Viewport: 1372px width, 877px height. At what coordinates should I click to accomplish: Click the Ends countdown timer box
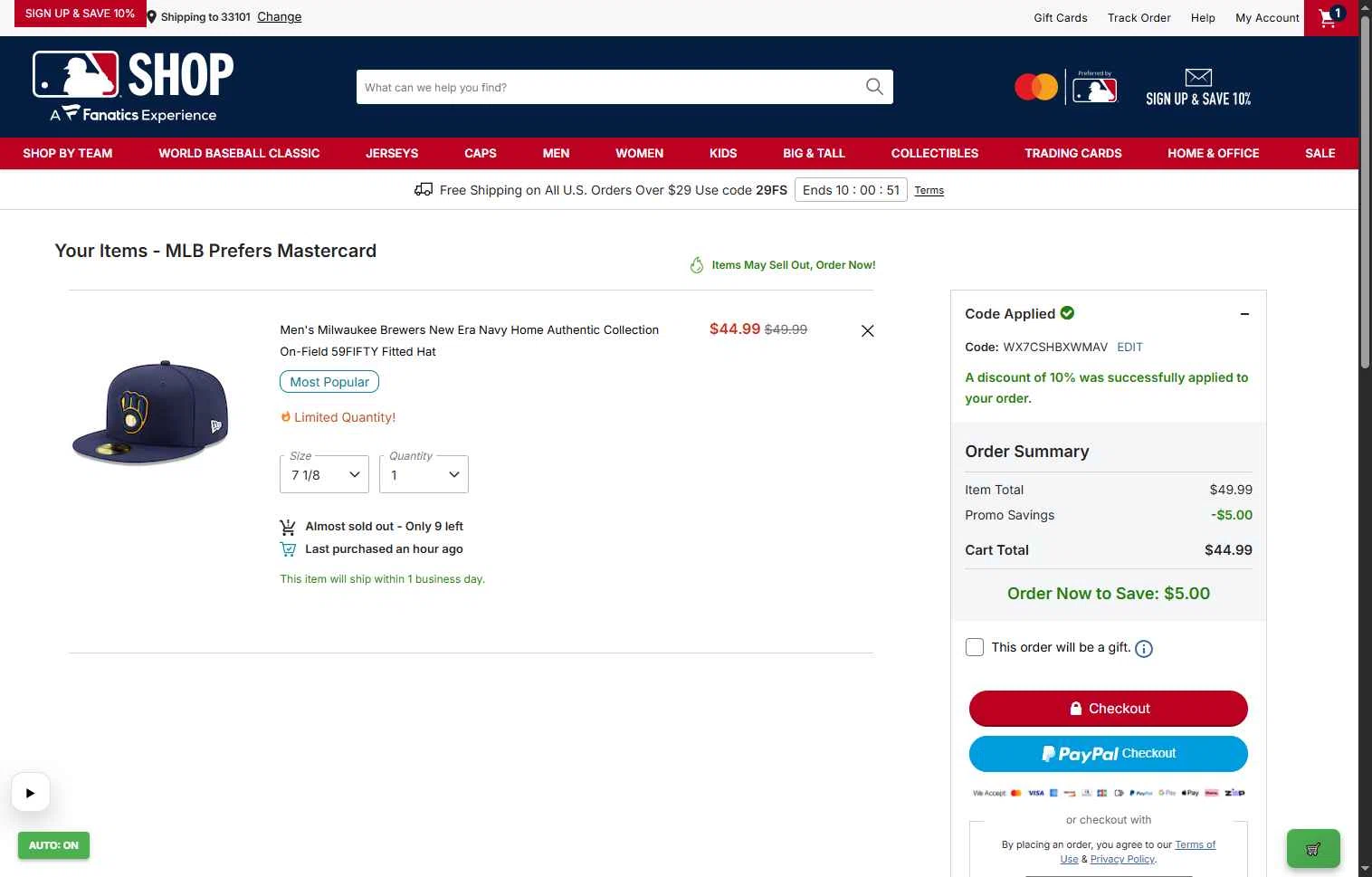click(851, 190)
